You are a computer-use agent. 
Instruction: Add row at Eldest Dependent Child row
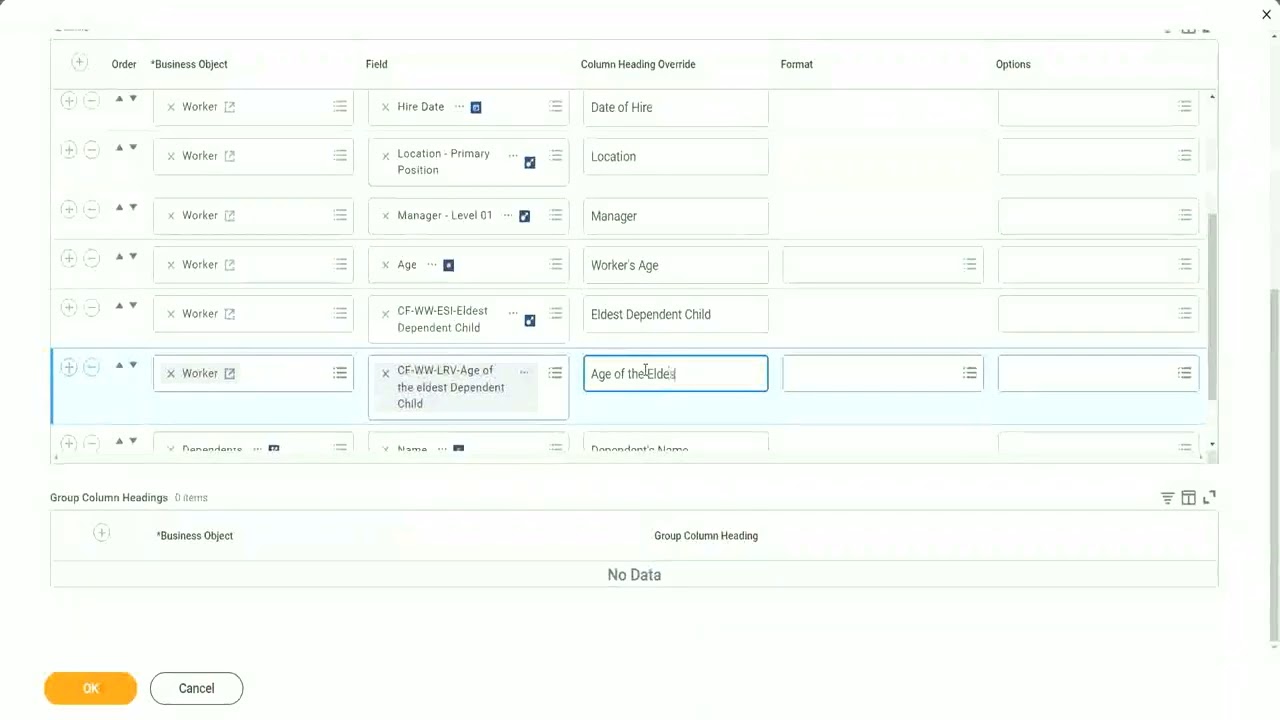[x=68, y=308]
